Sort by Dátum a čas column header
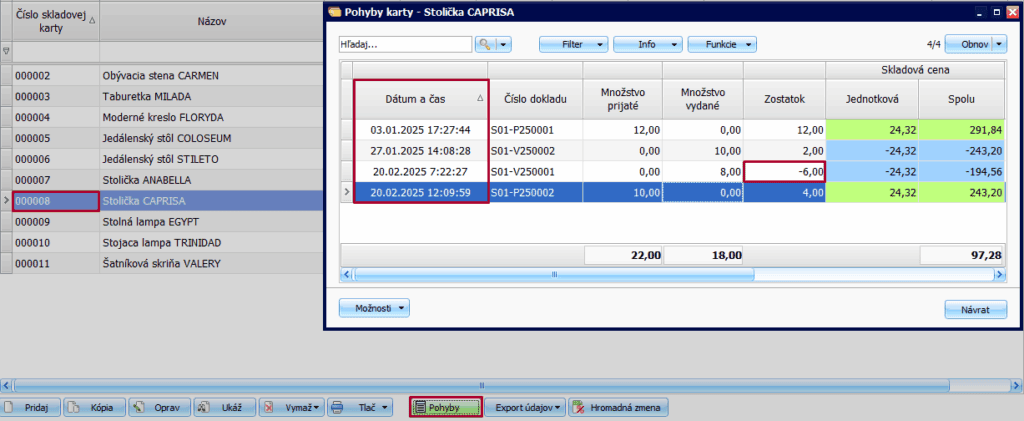 point(421,99)
